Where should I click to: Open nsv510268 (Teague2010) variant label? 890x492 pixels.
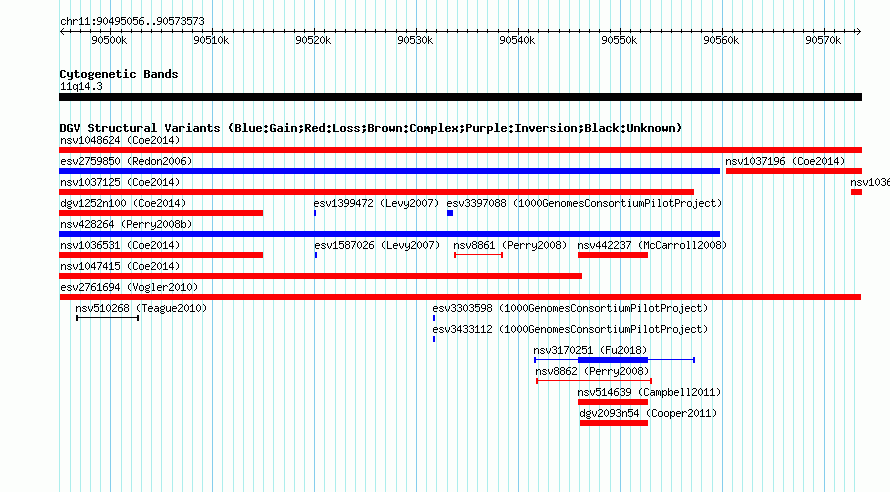pyautogui.click(x=141, y=308)
